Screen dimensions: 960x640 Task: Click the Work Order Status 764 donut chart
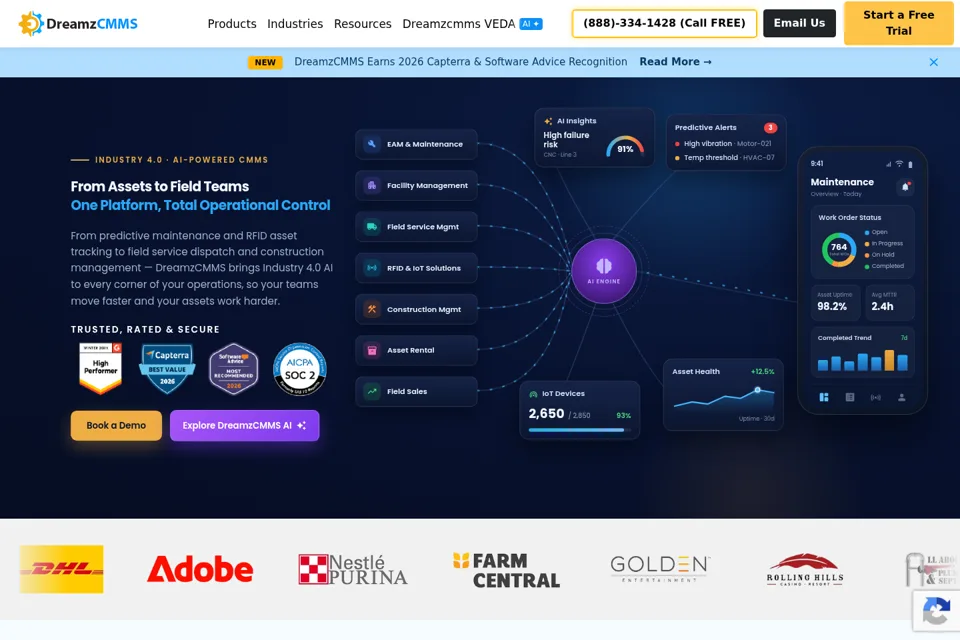[x=839, y=249]
